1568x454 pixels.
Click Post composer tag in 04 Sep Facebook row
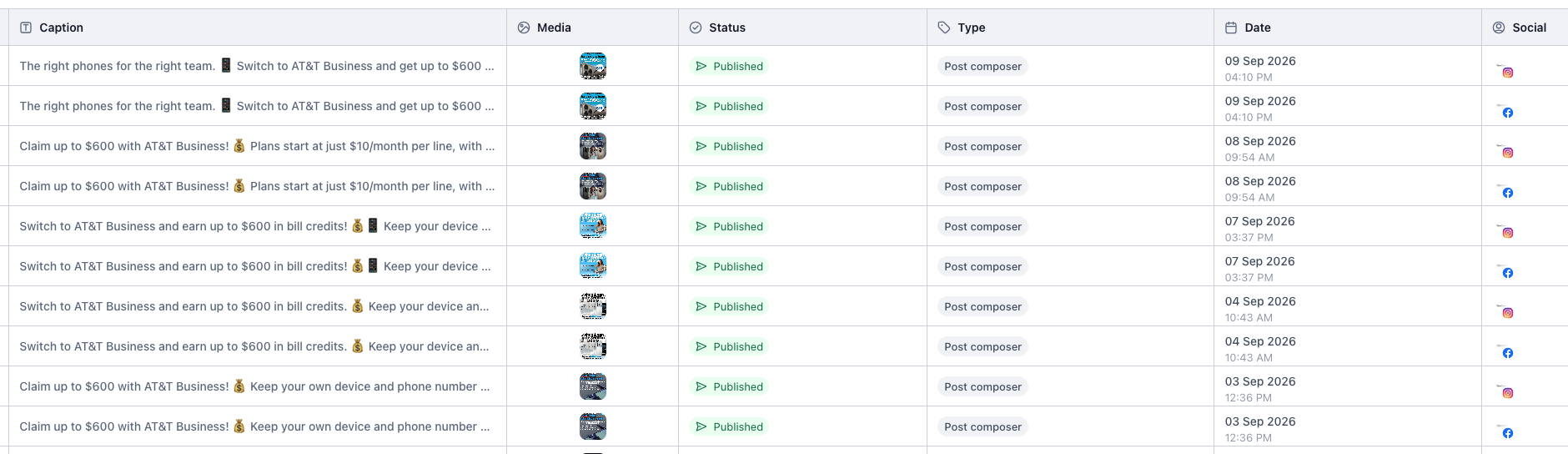point(983,346)
